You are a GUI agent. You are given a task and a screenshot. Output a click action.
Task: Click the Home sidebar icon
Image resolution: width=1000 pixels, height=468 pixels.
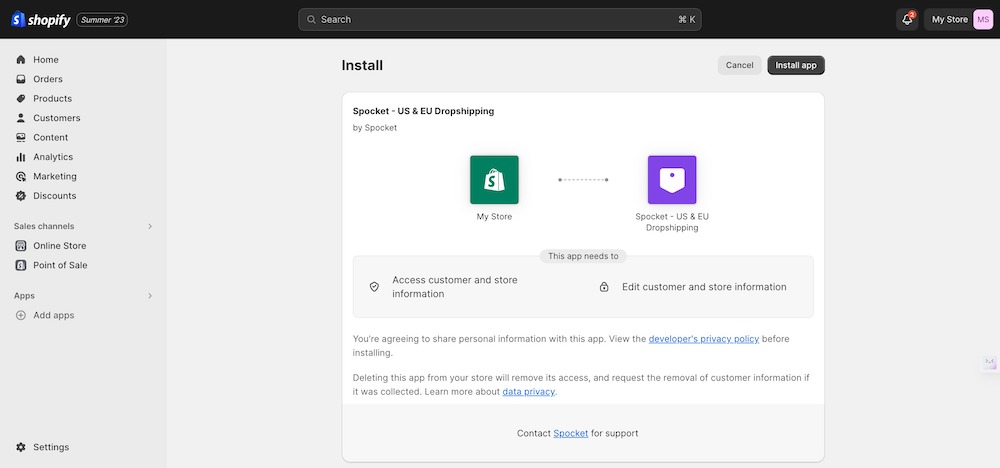[21, 59]
